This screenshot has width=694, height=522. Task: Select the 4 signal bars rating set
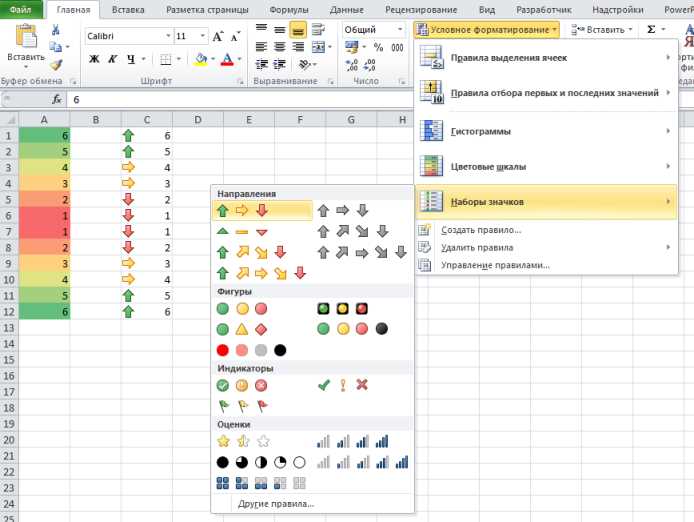tap(353, 441)
